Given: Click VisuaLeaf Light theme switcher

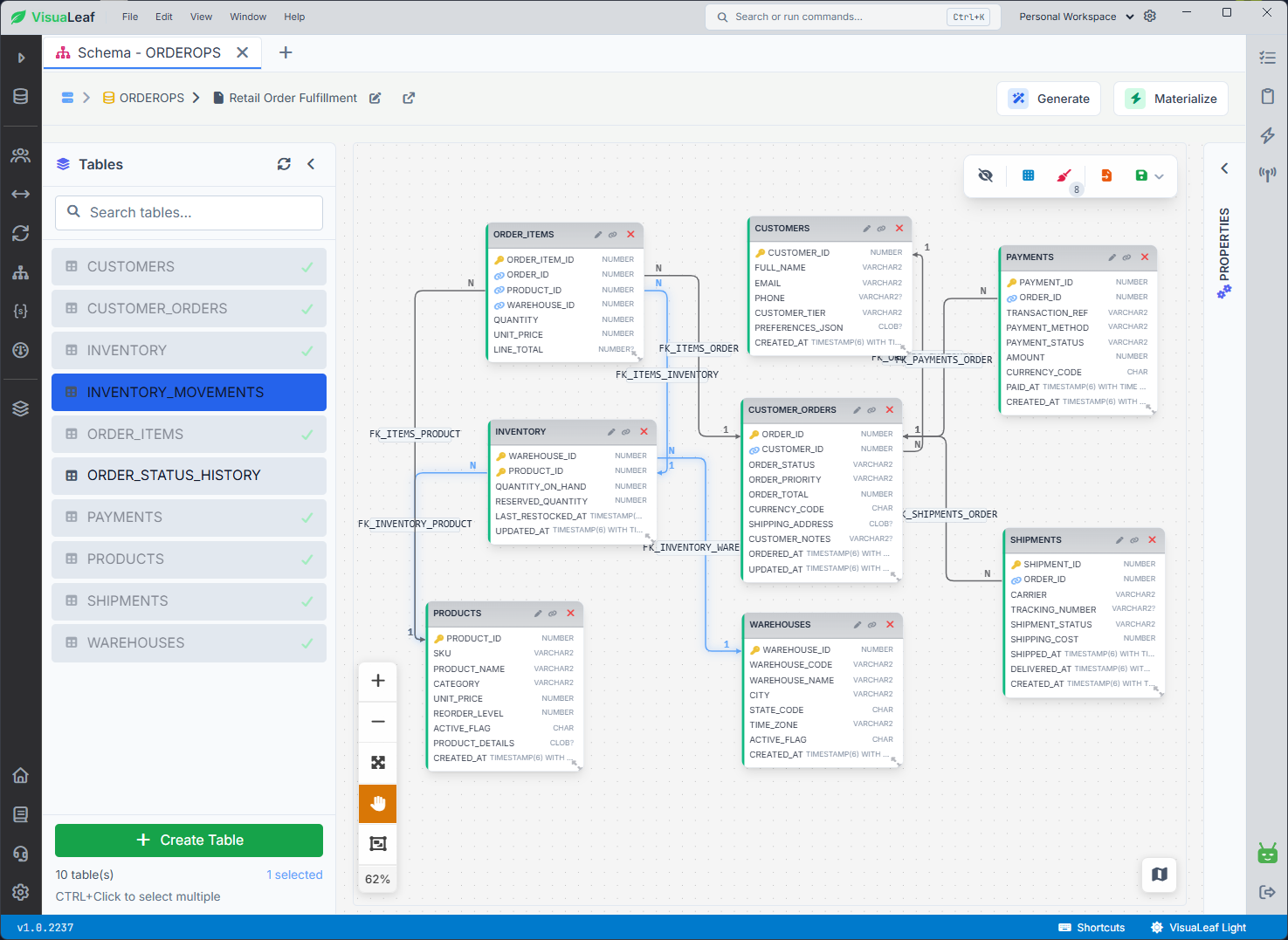Looking at the screenshot, I should [x=1199, y=928].
